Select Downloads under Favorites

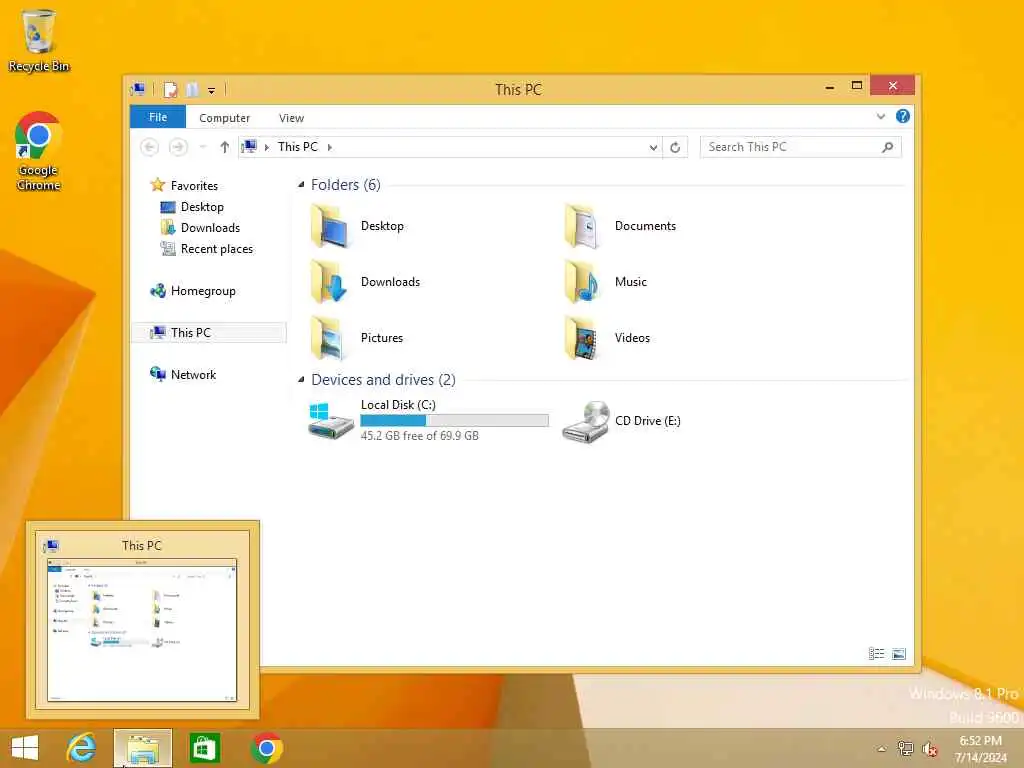pos(200,228)
